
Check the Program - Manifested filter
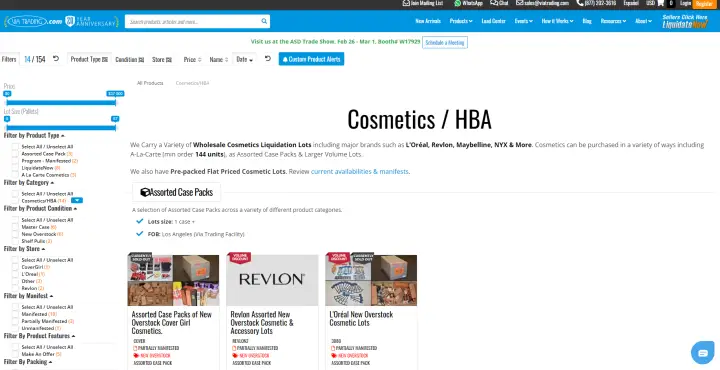(x=16, y=161)
